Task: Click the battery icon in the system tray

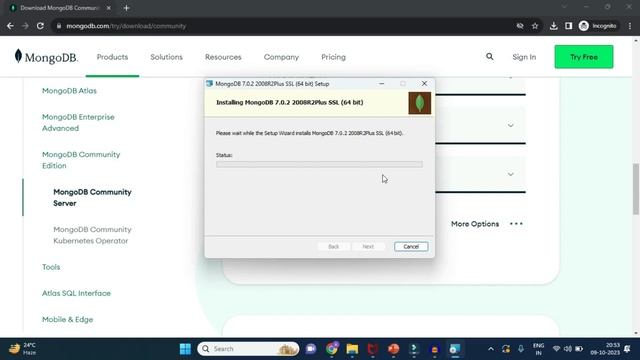Action: tap(579, 349)
